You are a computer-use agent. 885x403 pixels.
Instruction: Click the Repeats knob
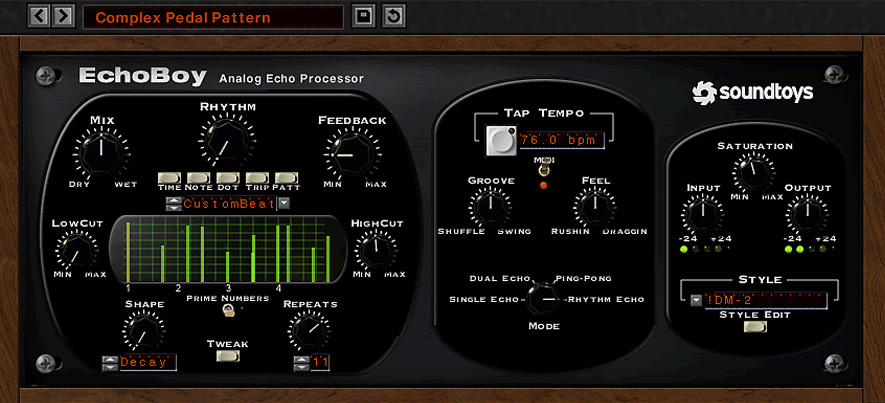pyautogui.click(x=309, y=329)
